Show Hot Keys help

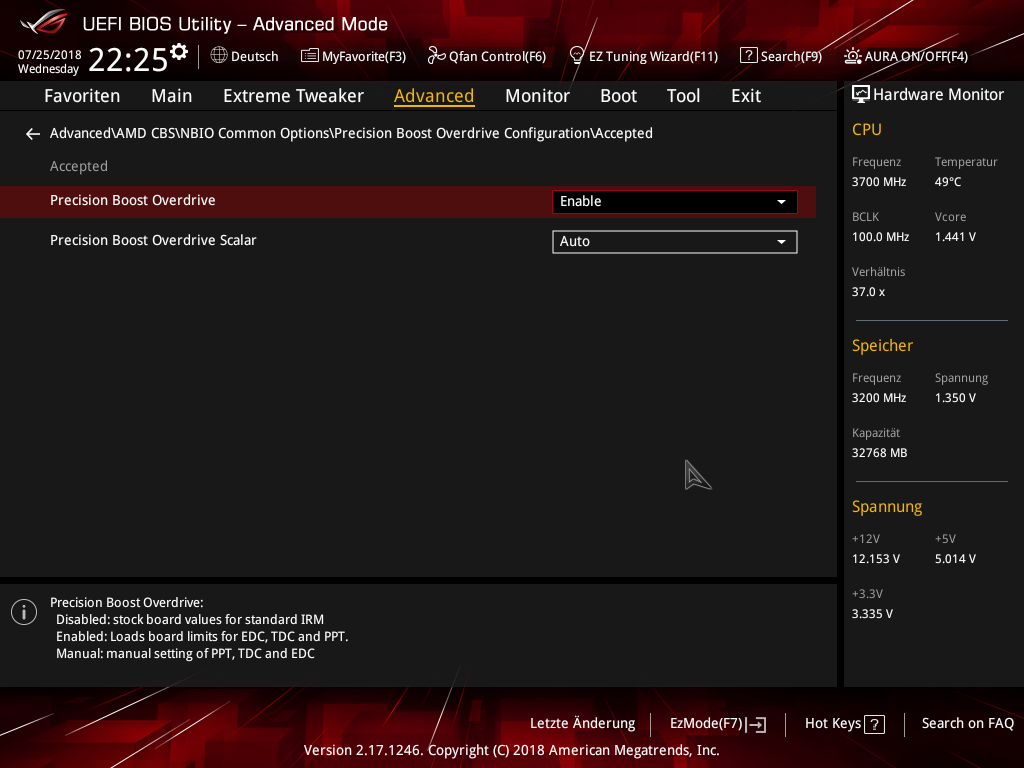coord(833,724)
